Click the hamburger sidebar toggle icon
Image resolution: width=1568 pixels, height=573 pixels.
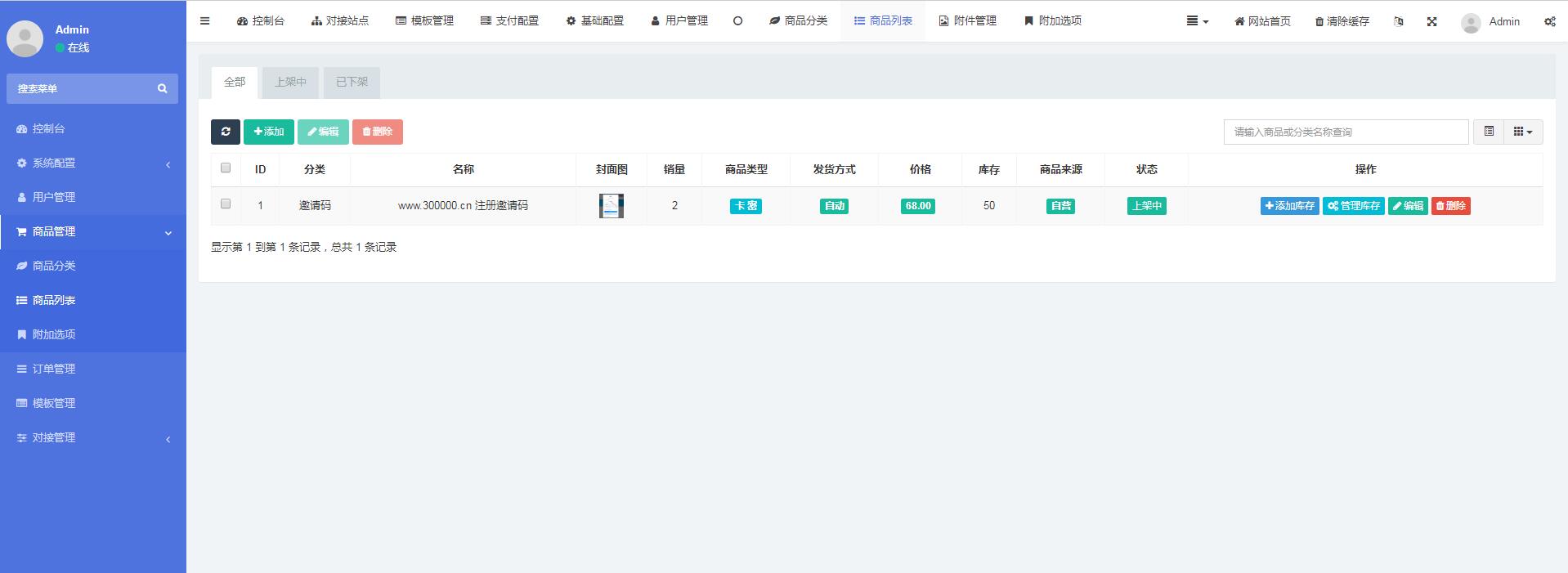tap(205, 21)
